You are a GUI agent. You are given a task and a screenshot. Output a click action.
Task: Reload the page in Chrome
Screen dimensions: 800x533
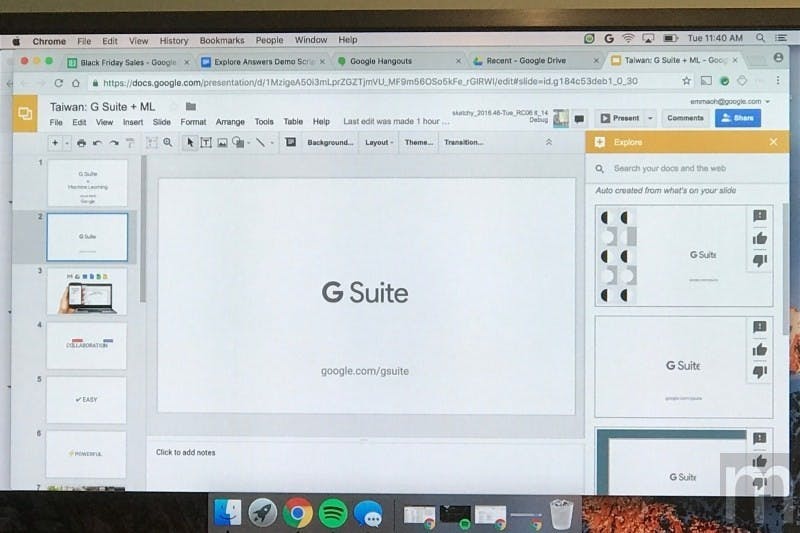[x=58, y=83]
